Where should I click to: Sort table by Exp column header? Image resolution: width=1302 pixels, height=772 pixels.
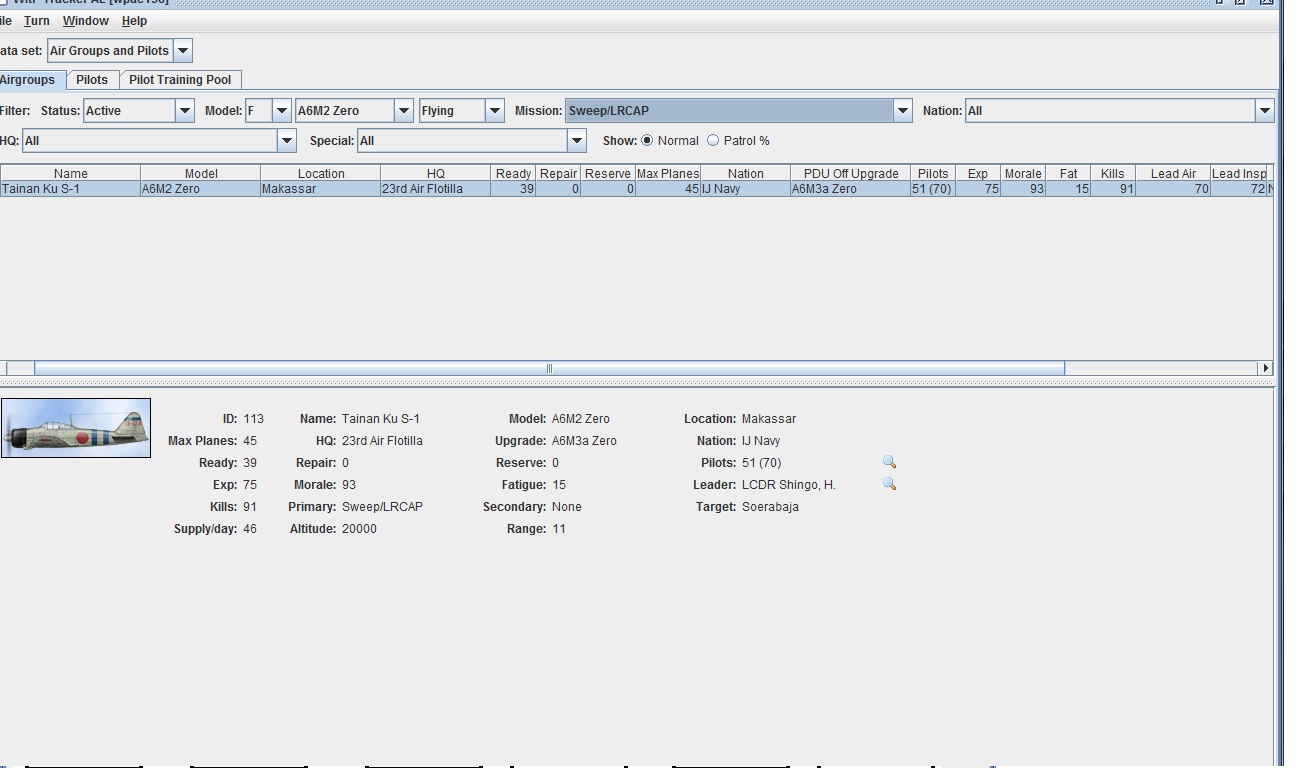(978, 173)
